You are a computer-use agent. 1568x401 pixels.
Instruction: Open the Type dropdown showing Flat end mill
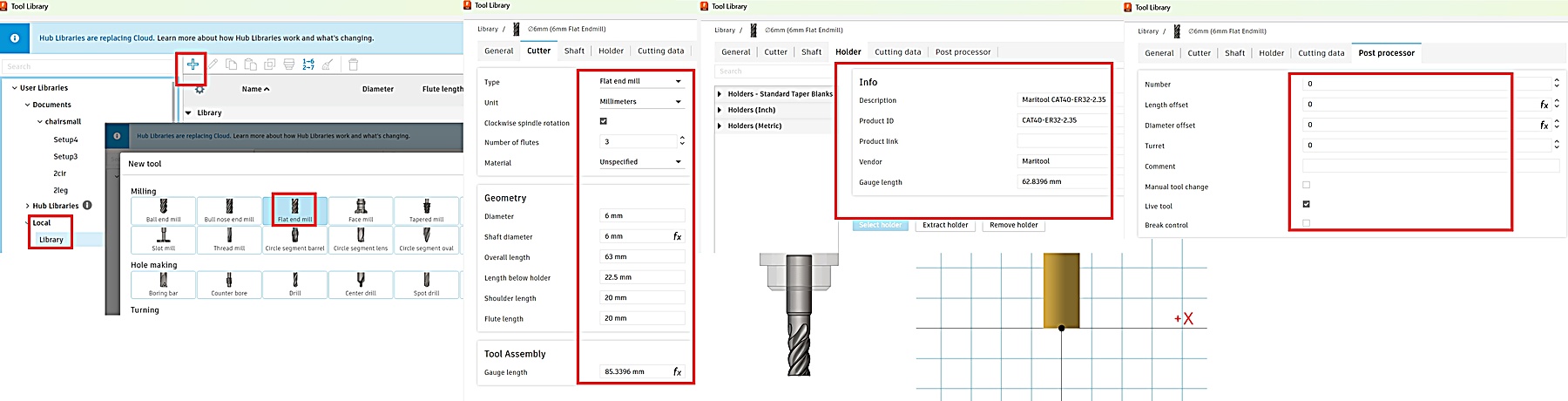641,81
